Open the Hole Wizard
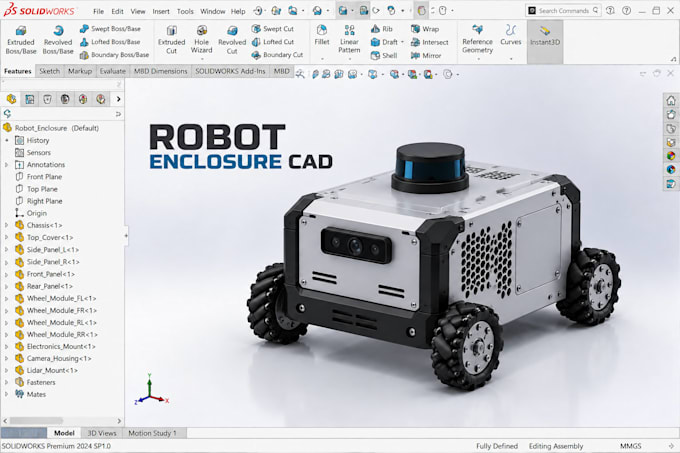The image size is (680, 453). (x=202, y=40)
